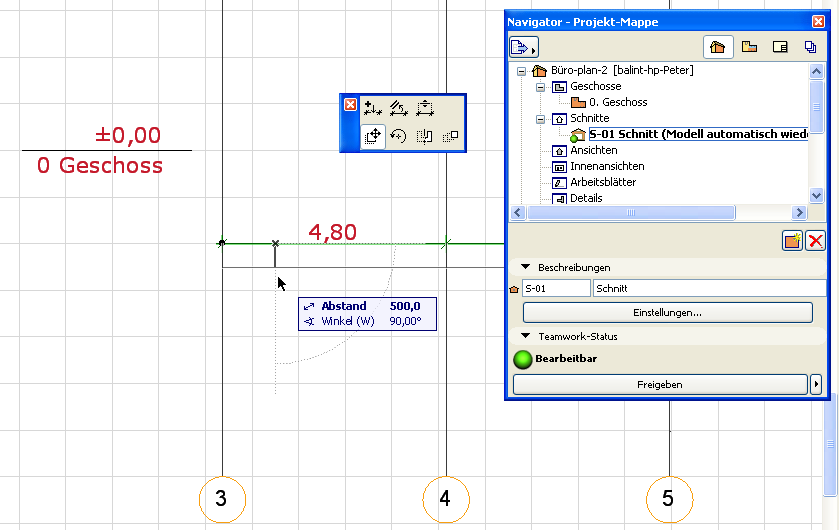Switch to the Project Map view icon
This screenshot has width=839, height=530.
718,48
